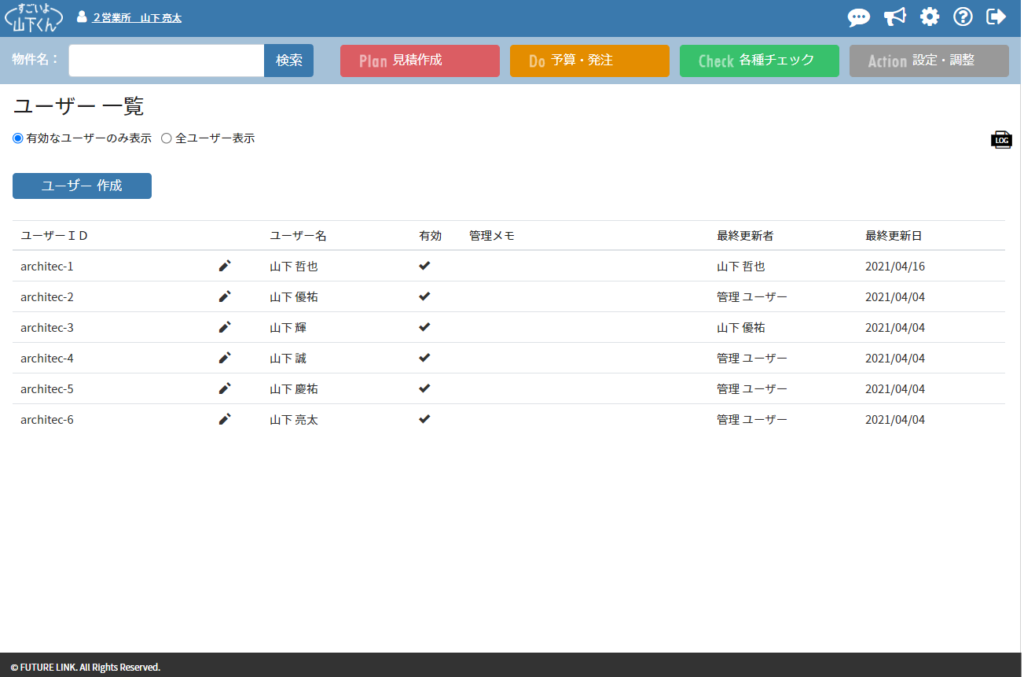Image resolution: width=1024 pixels, height=677 pixels.
Task: Edit user architec-1 with pencil icon
Action: pos(225,266)
